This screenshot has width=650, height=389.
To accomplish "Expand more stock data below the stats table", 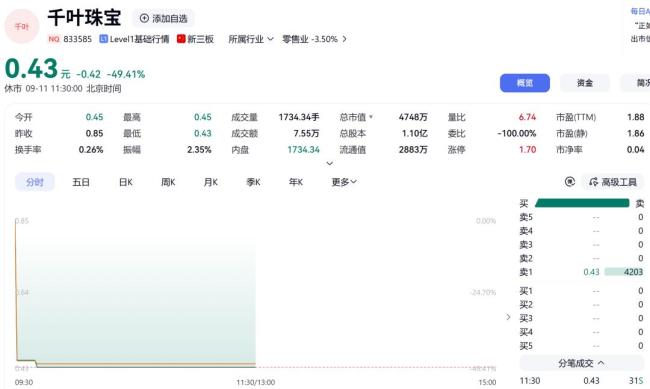I will tap(330, 163).
